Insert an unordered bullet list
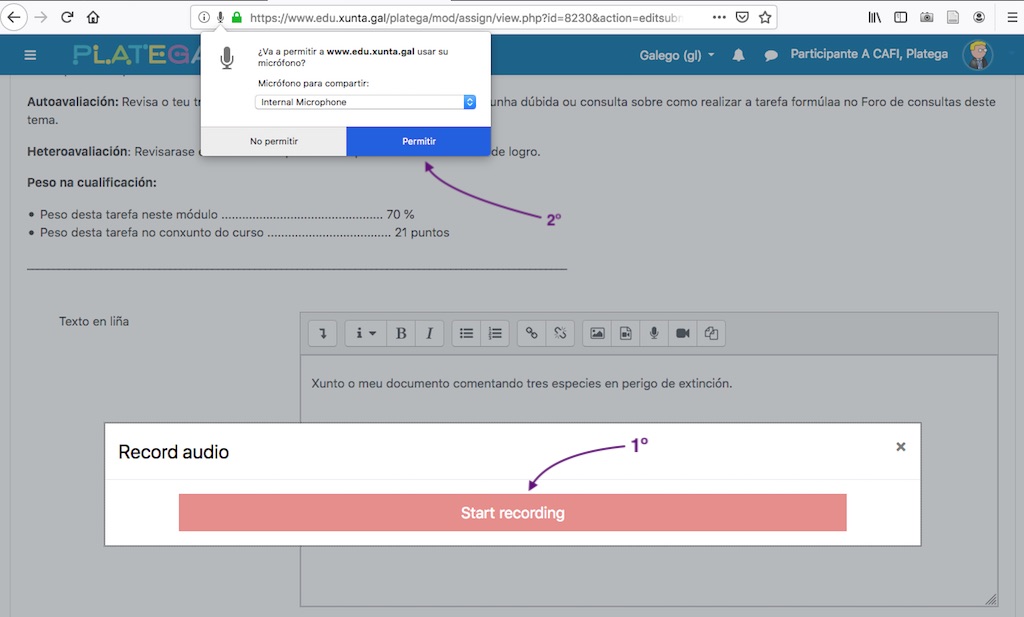Screen dimensions: 1024x617 click(x=466, y=334)
